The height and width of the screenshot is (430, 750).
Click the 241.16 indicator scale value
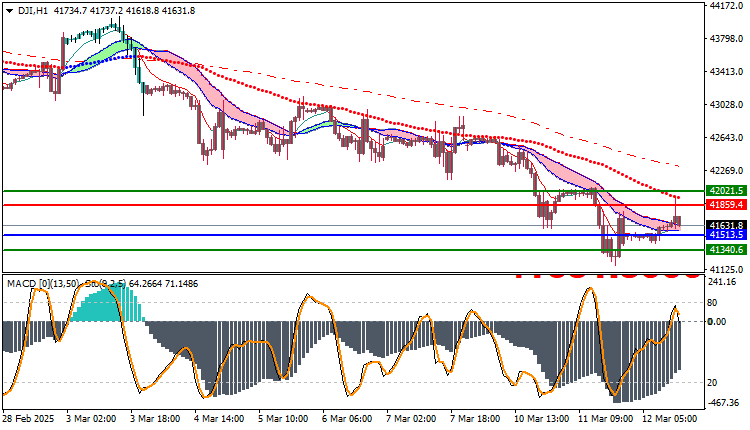point(721,282)
